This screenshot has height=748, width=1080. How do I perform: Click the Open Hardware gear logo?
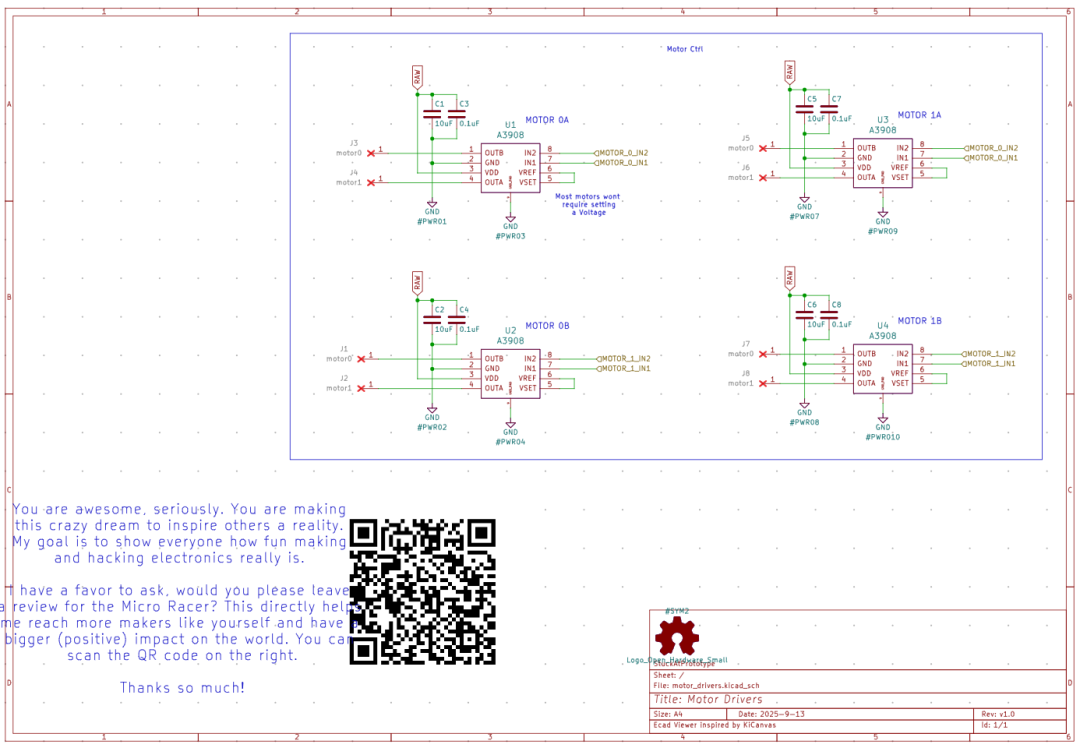[x=677, y=636]
